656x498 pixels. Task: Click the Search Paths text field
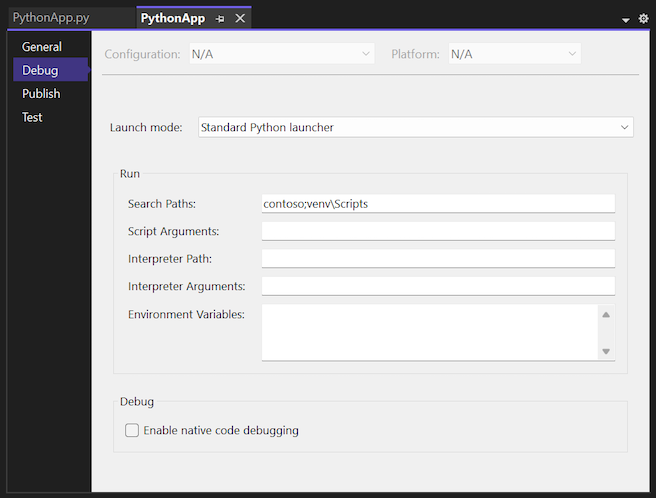[438, 204]
